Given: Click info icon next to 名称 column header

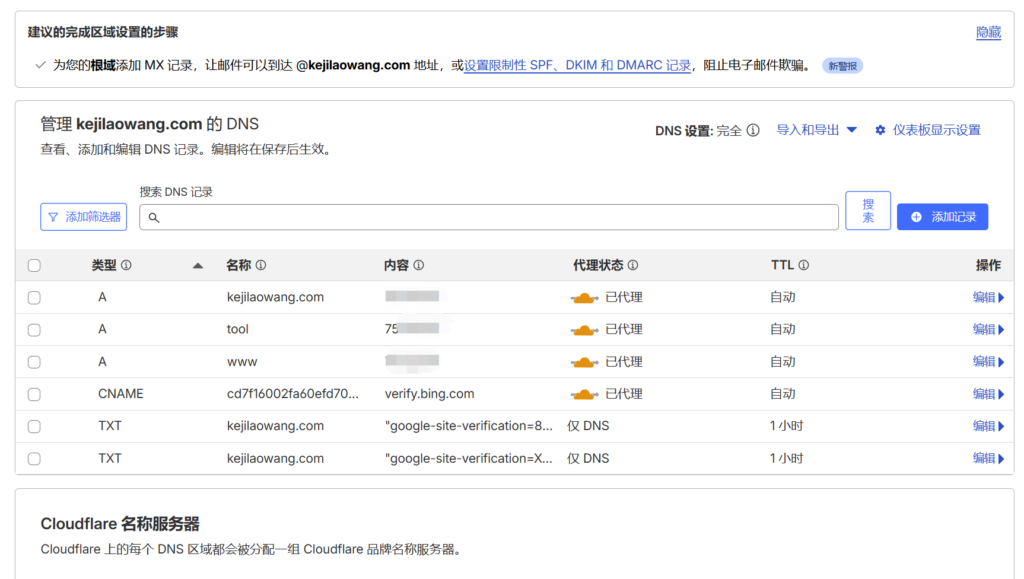Looking at the screenshot, I should point(261,265).
